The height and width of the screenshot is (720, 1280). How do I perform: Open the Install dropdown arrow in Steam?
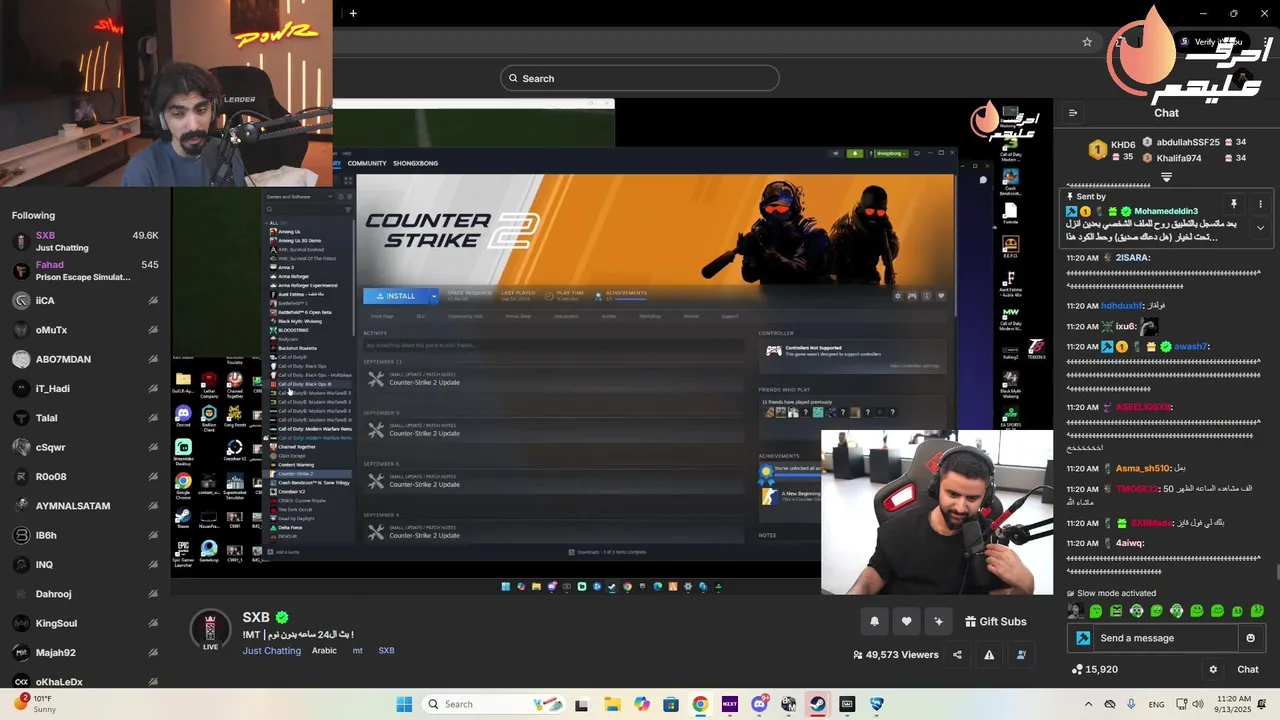[x=434, y=296]
